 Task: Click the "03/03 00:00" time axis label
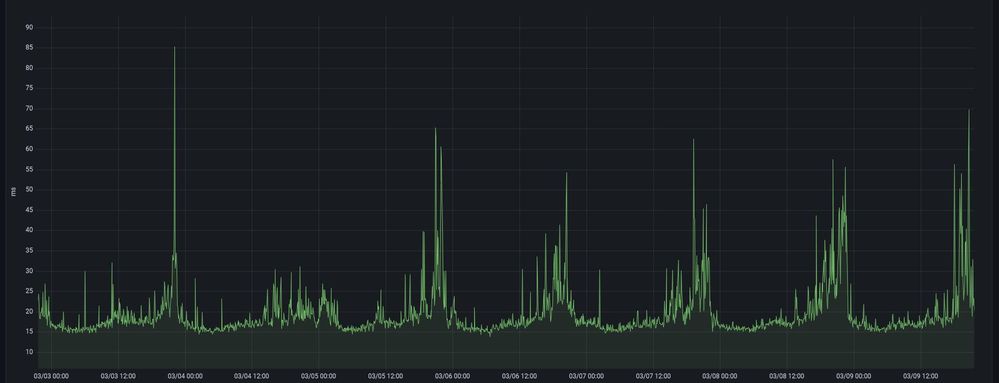click(x=51, y=377)
